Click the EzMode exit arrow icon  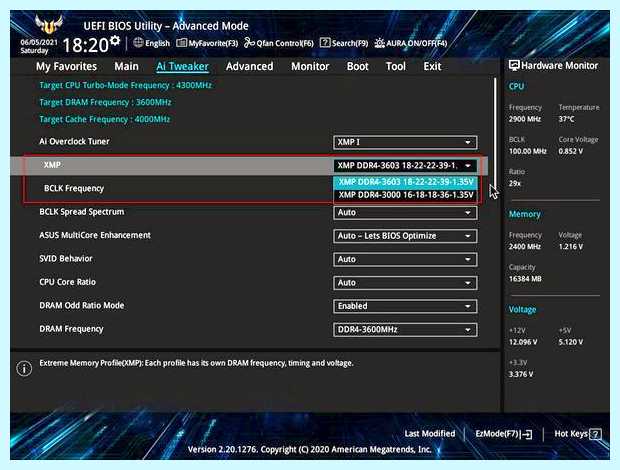tap(527, 434)
